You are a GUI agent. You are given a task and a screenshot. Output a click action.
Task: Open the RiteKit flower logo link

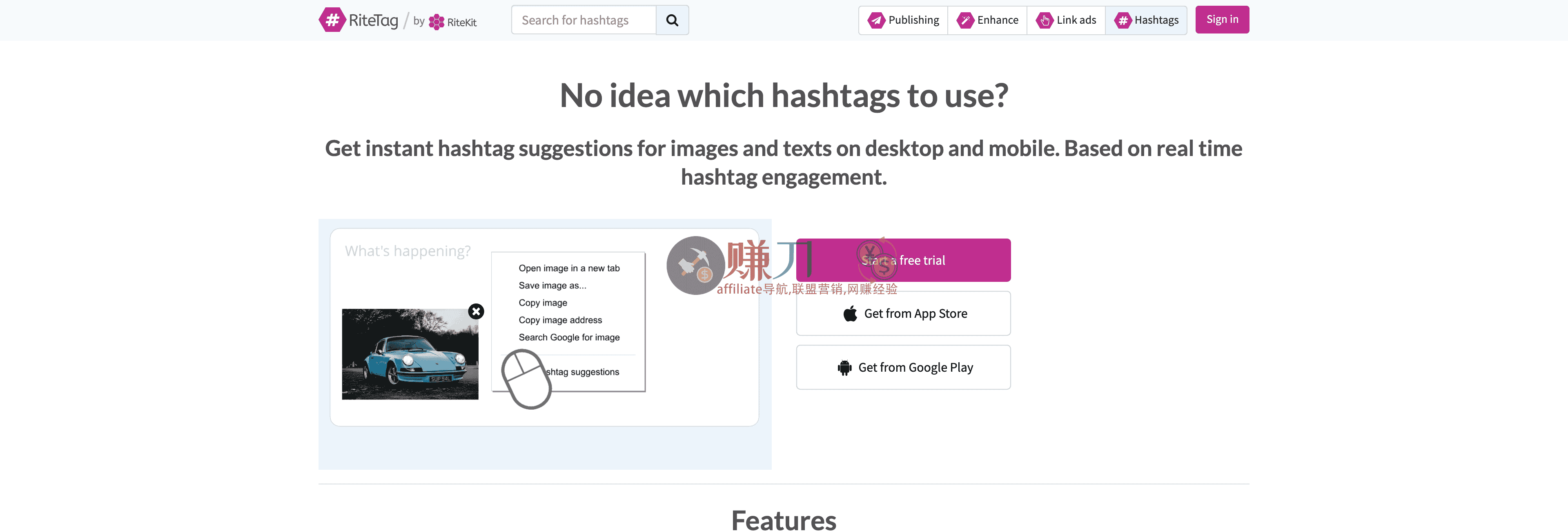tap(437, 22)
